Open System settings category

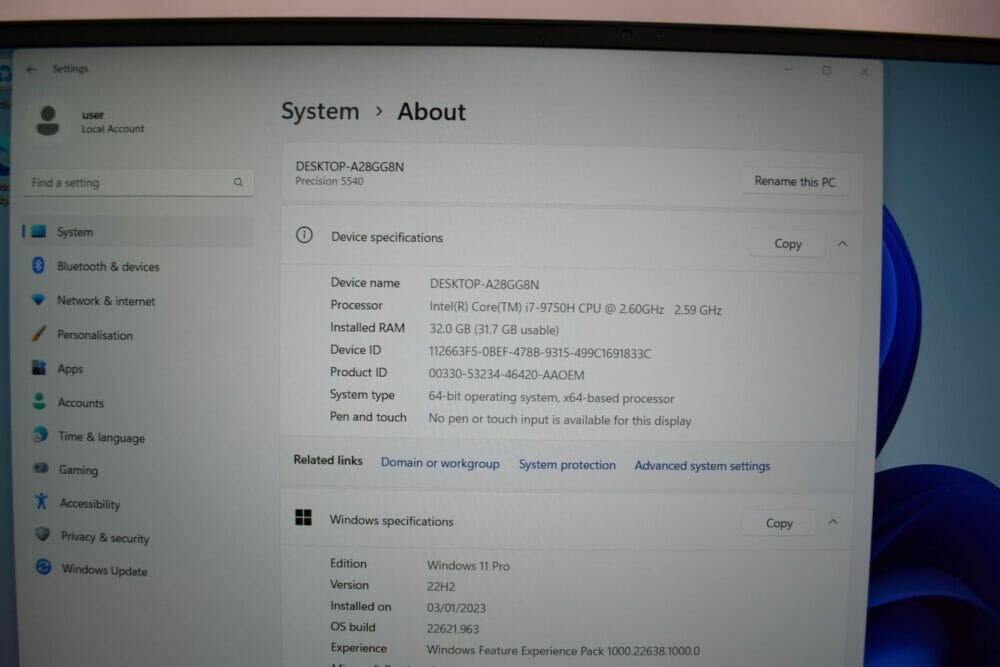pos(138,231)
